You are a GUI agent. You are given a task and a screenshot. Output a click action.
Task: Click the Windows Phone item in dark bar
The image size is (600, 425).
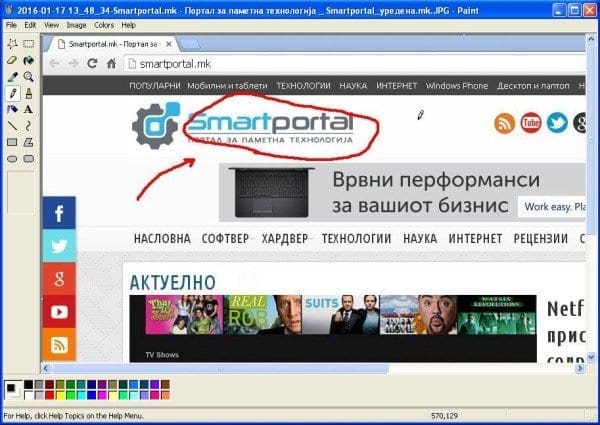[457, 86]
